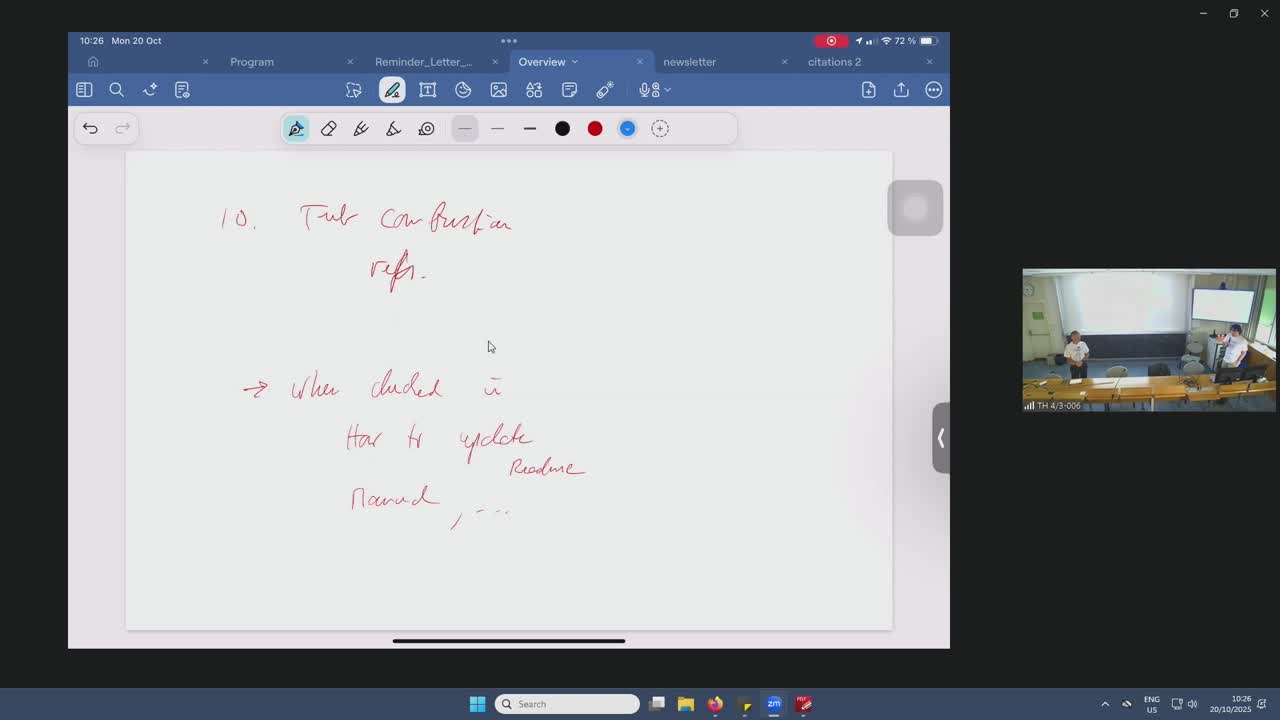Choose the highlighter tool
The width and height of the screenshot is (1280, 720).
coord(361,128)
